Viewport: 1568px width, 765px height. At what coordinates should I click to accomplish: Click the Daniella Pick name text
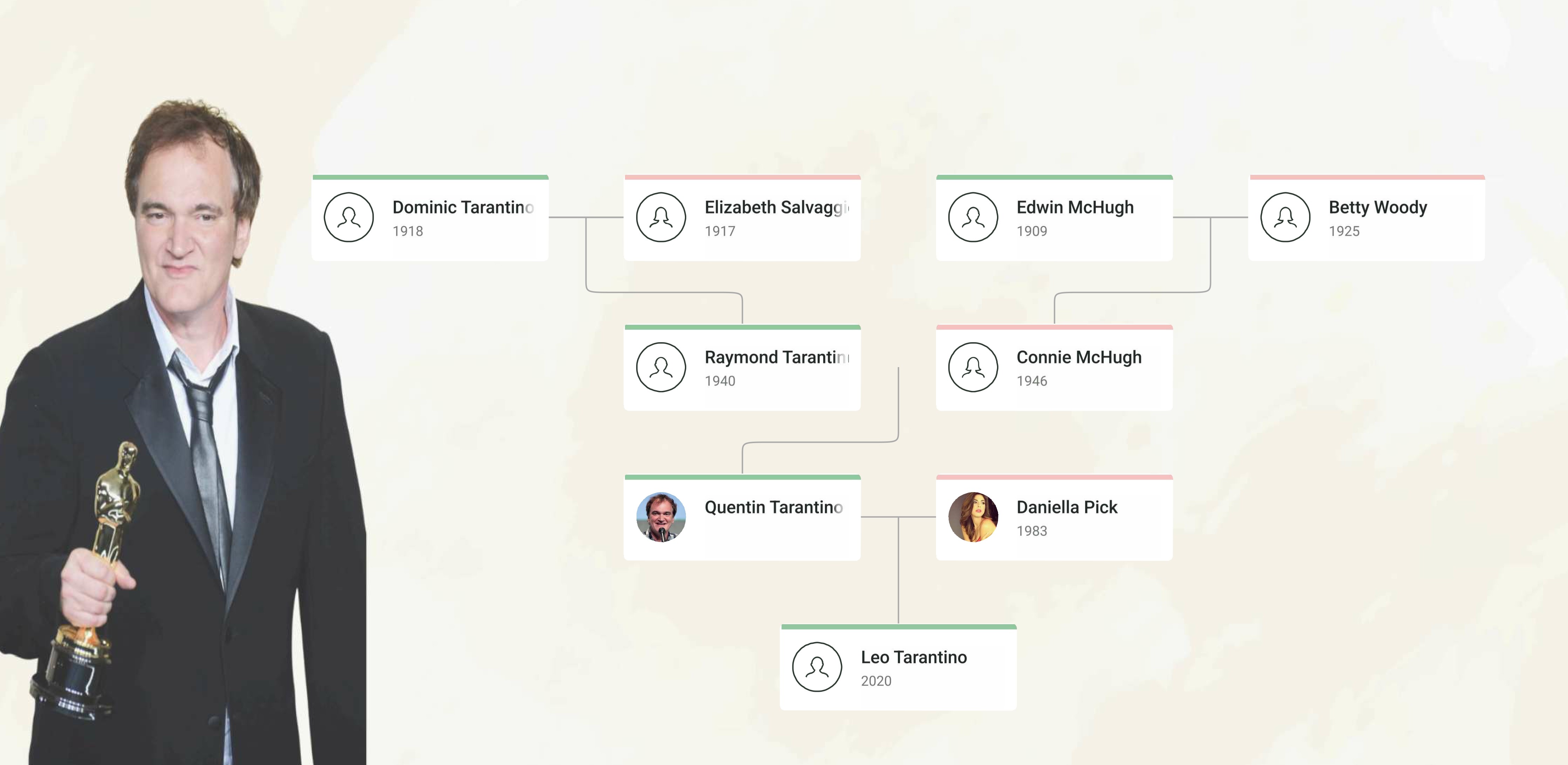[1066, 507]
